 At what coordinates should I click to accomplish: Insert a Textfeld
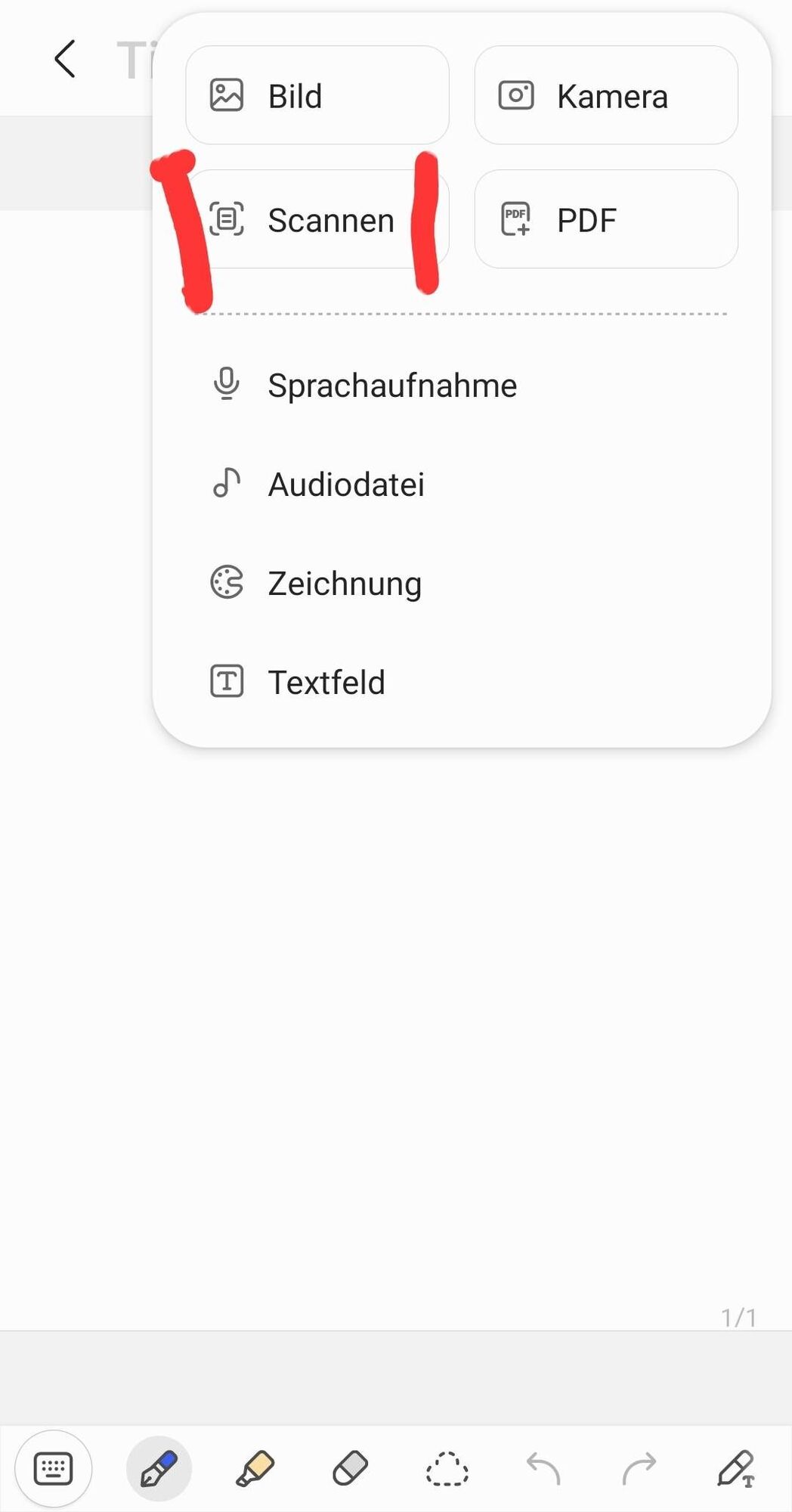461,682
